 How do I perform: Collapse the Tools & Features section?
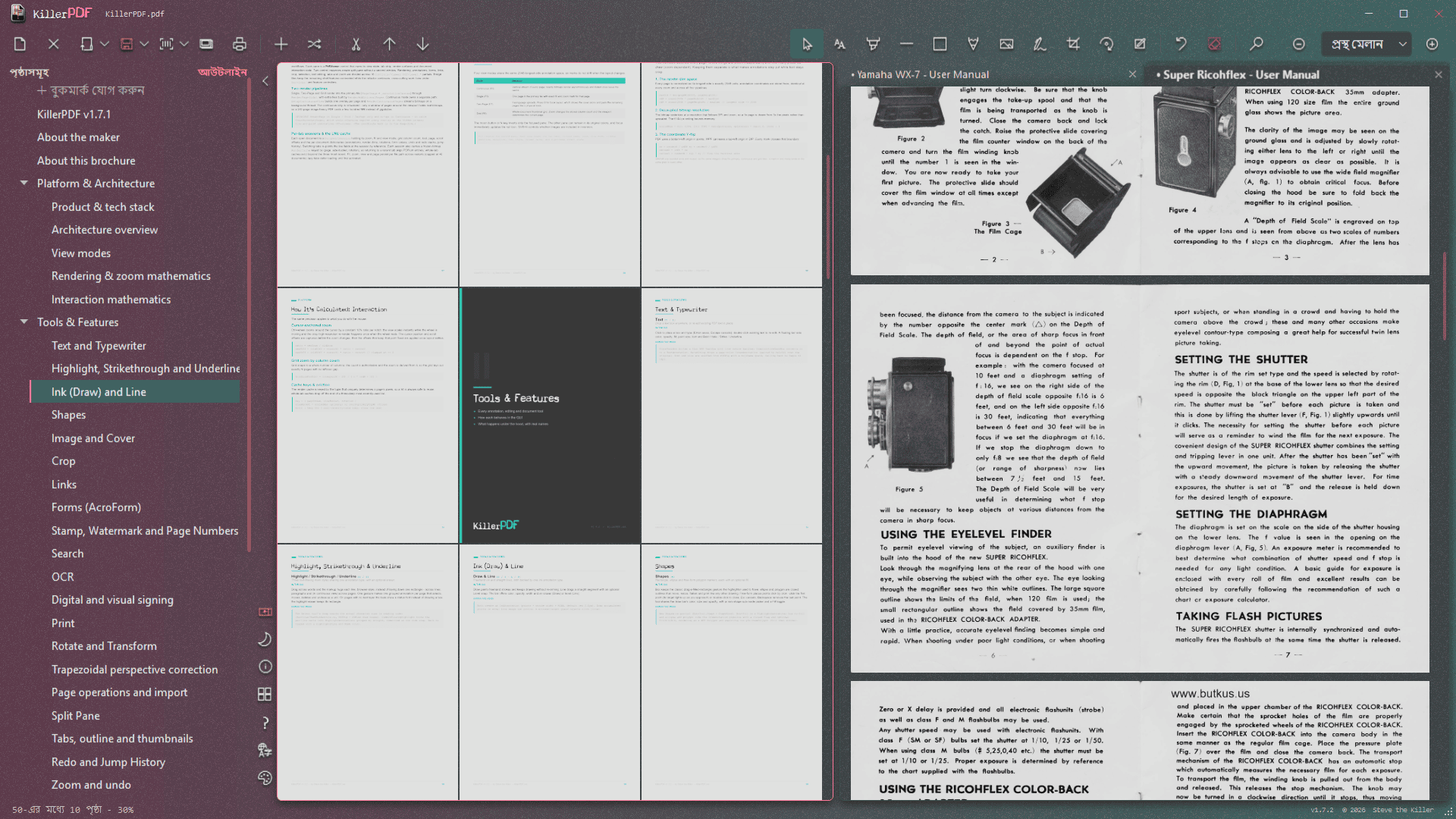pos(24,322)
